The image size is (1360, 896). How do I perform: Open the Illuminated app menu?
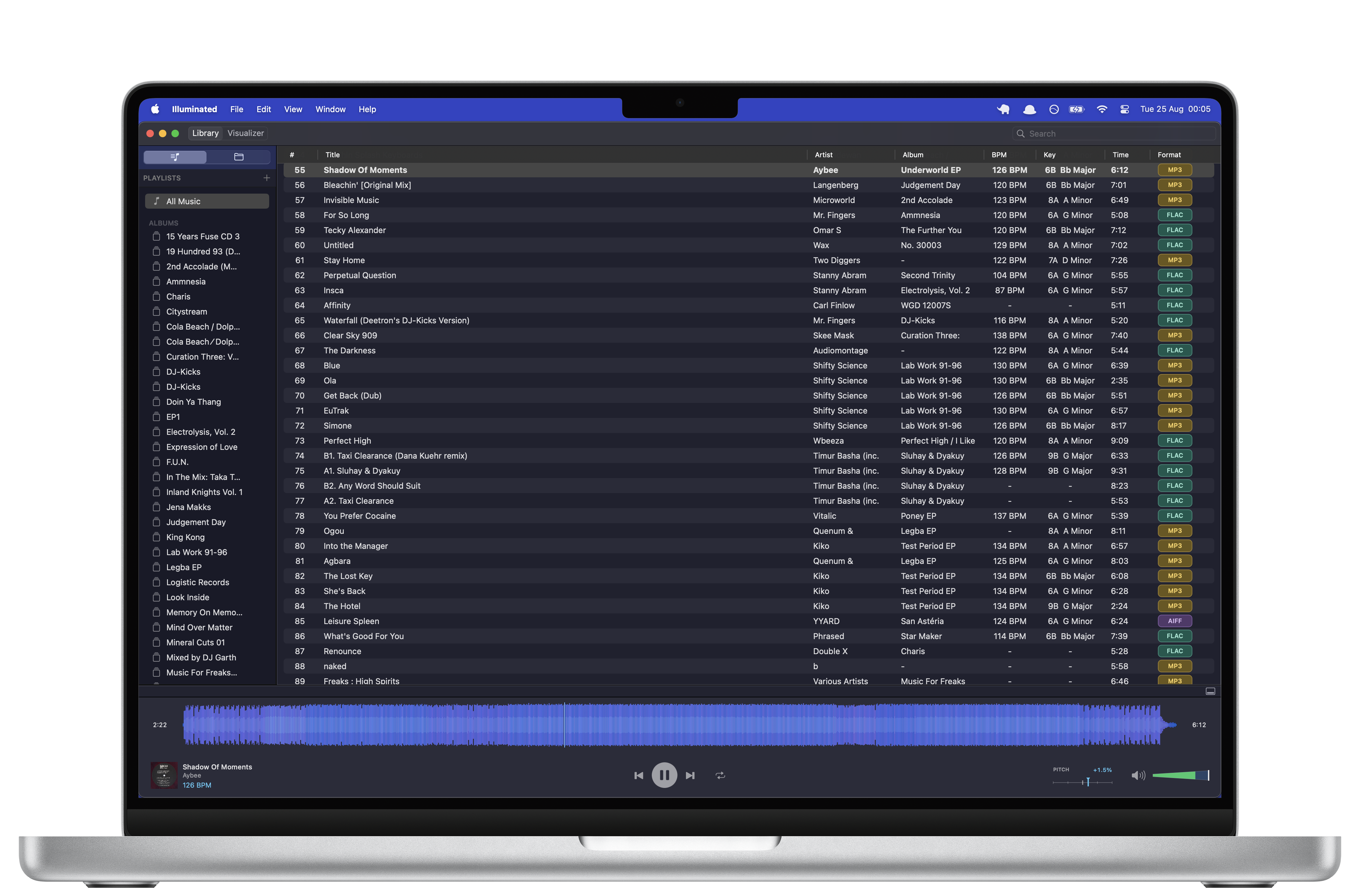(194, 109)
